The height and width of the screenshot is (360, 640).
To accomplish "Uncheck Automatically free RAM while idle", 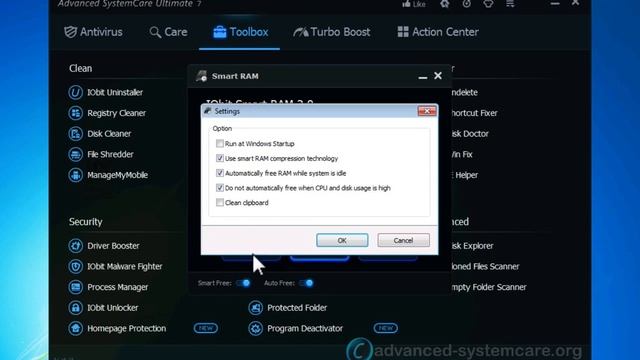I will (x=220, y=173).
